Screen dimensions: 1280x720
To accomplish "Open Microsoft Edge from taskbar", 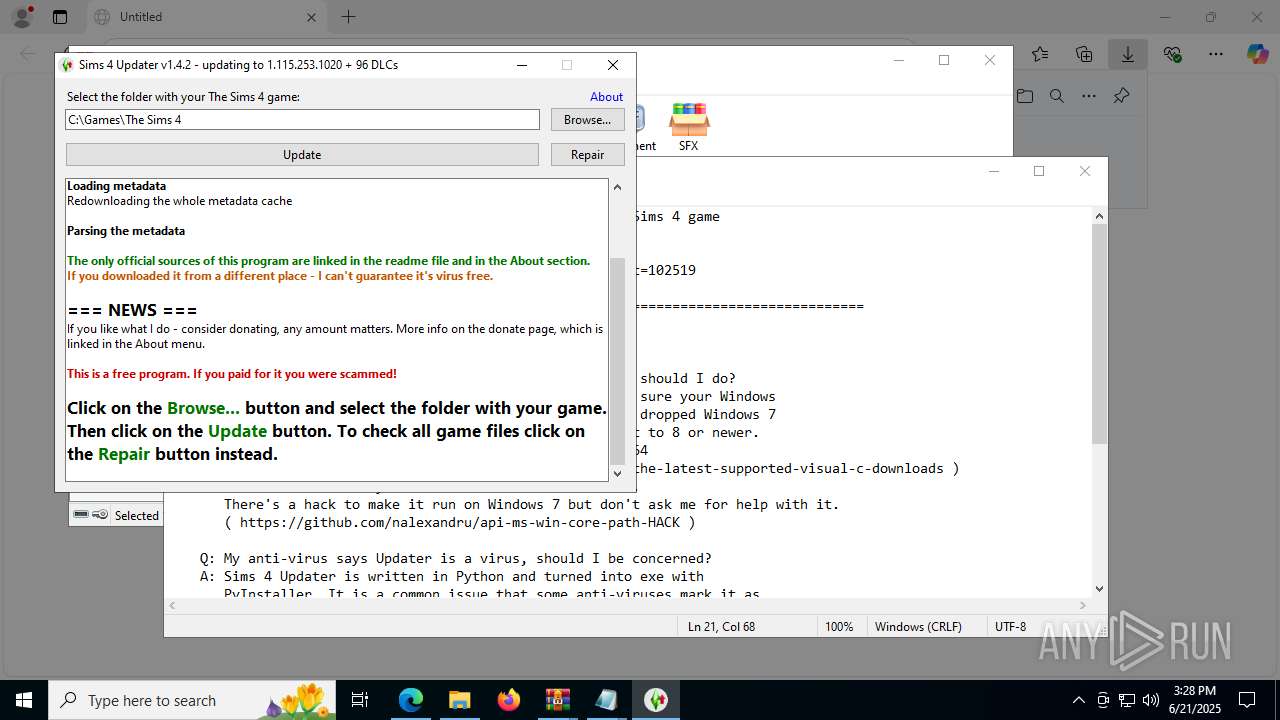I will 411,700.
